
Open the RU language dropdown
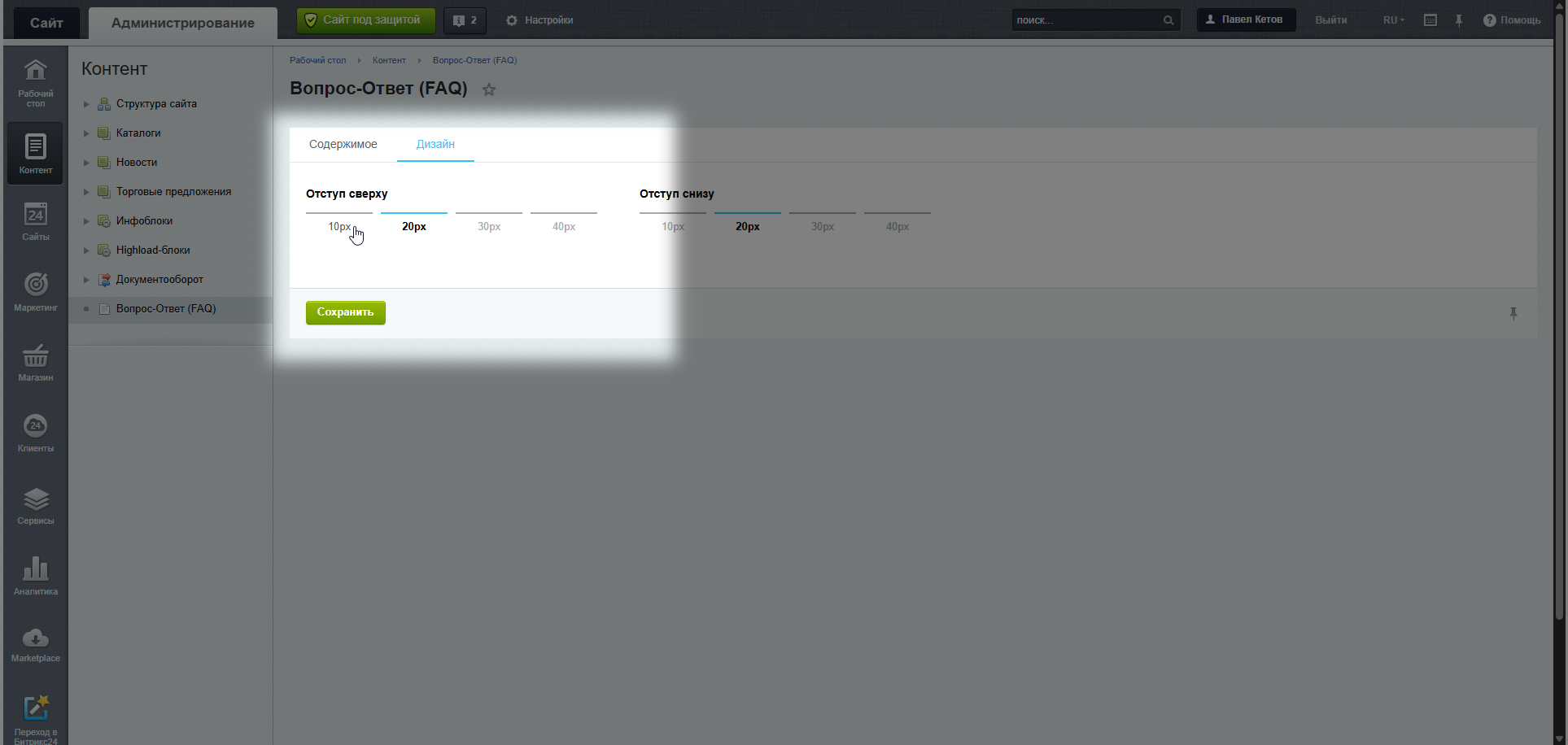tap(1393, 20)
